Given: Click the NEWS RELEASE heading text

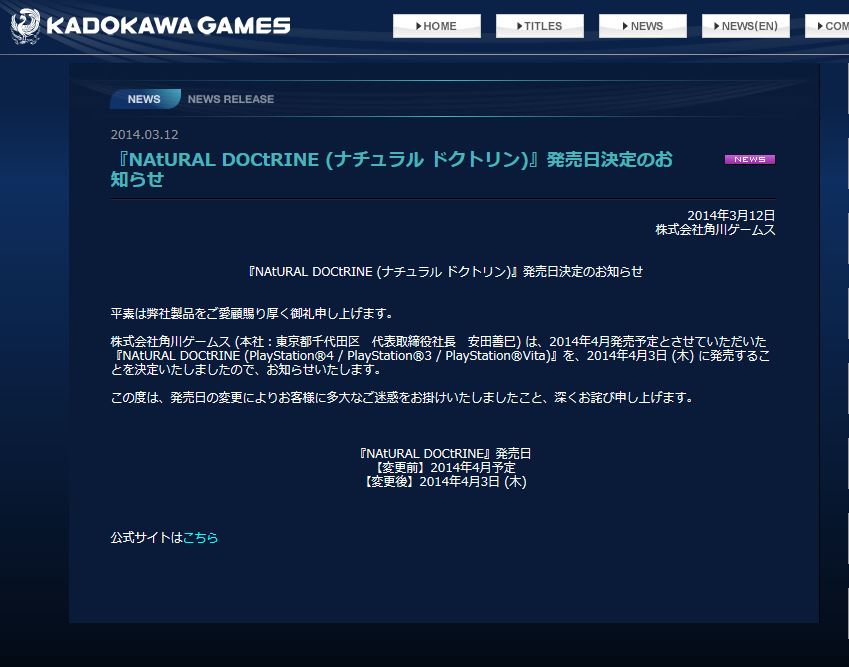Looking at the screenshot, I should click(x=231, y=99).
